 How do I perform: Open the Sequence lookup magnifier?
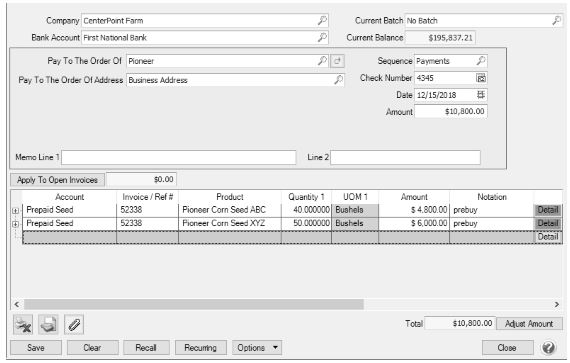coord(481,61)
